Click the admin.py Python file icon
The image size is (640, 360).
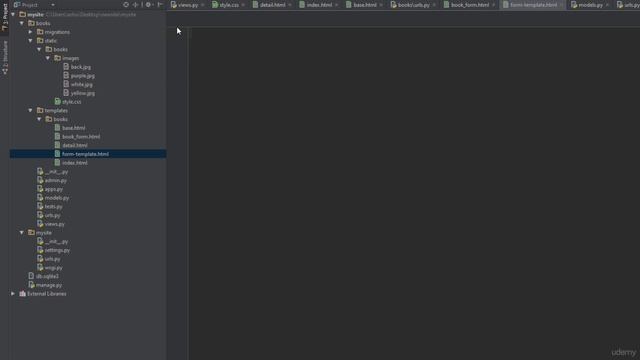(x=40, y=180)
